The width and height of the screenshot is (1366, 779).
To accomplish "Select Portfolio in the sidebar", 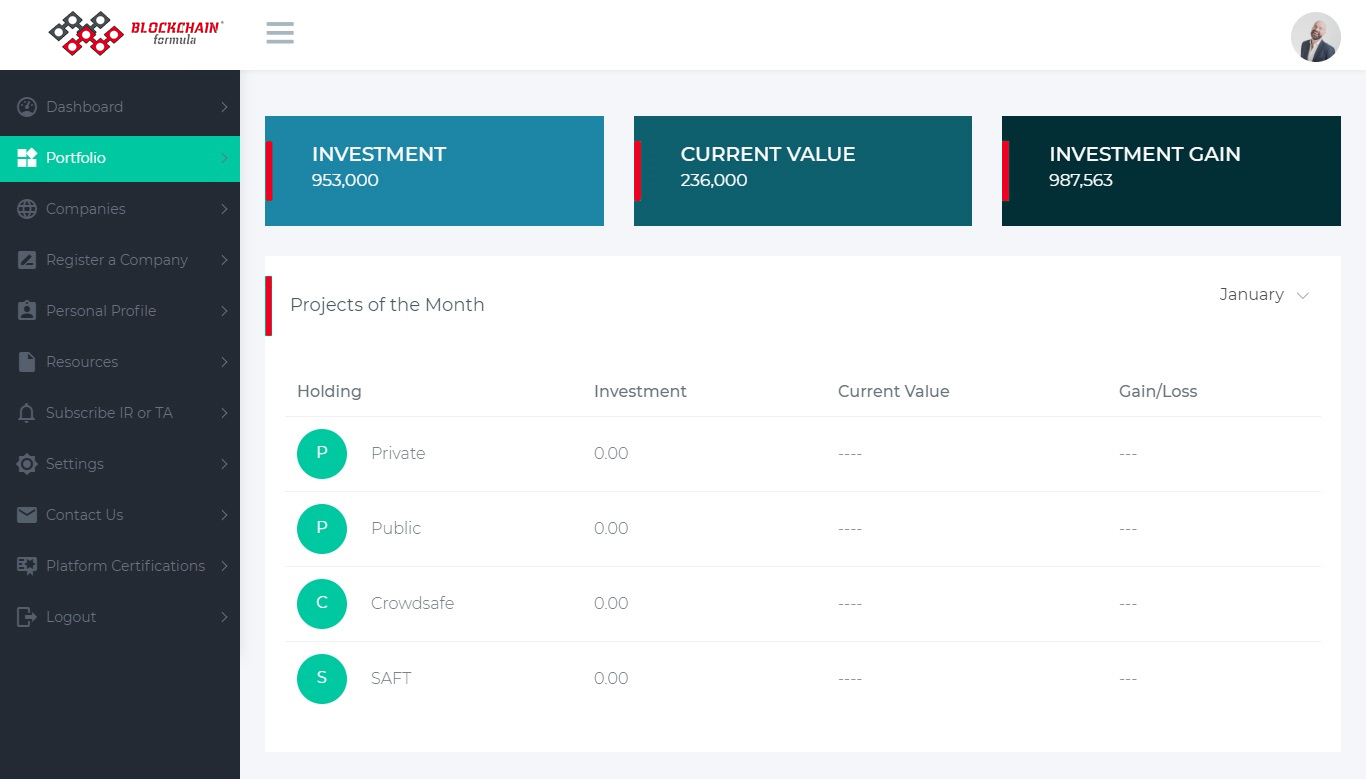I will pyautogui.click(x=76, y=158).
